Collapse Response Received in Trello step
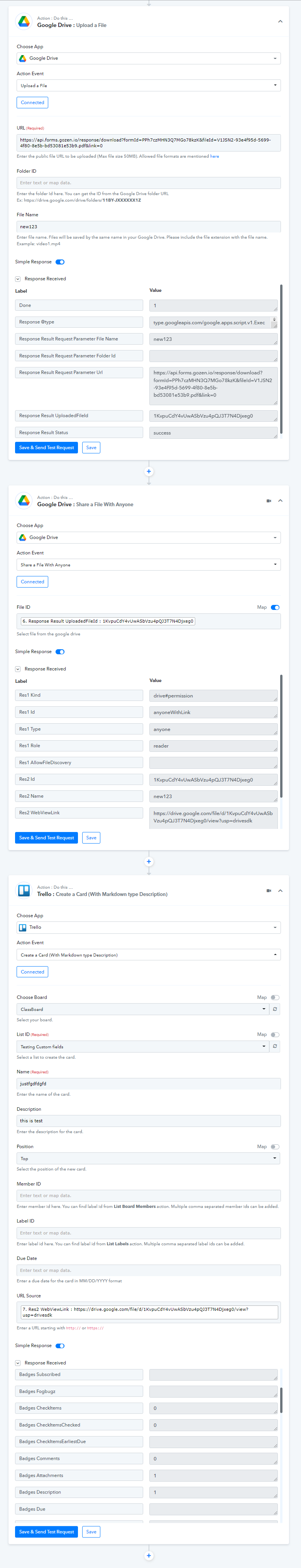Viewport: 301px width, 1568px height. coord(18,1363)
